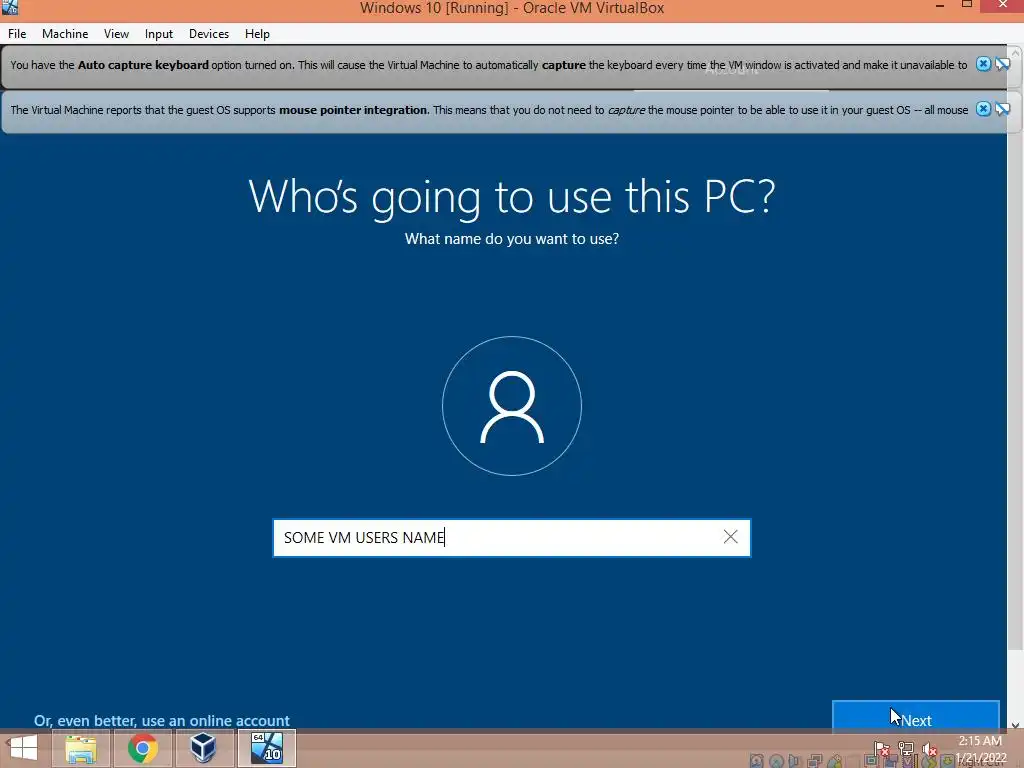Click the VirtualBox title bar app icon
The image size is (1024, 768).
point(9,7)
